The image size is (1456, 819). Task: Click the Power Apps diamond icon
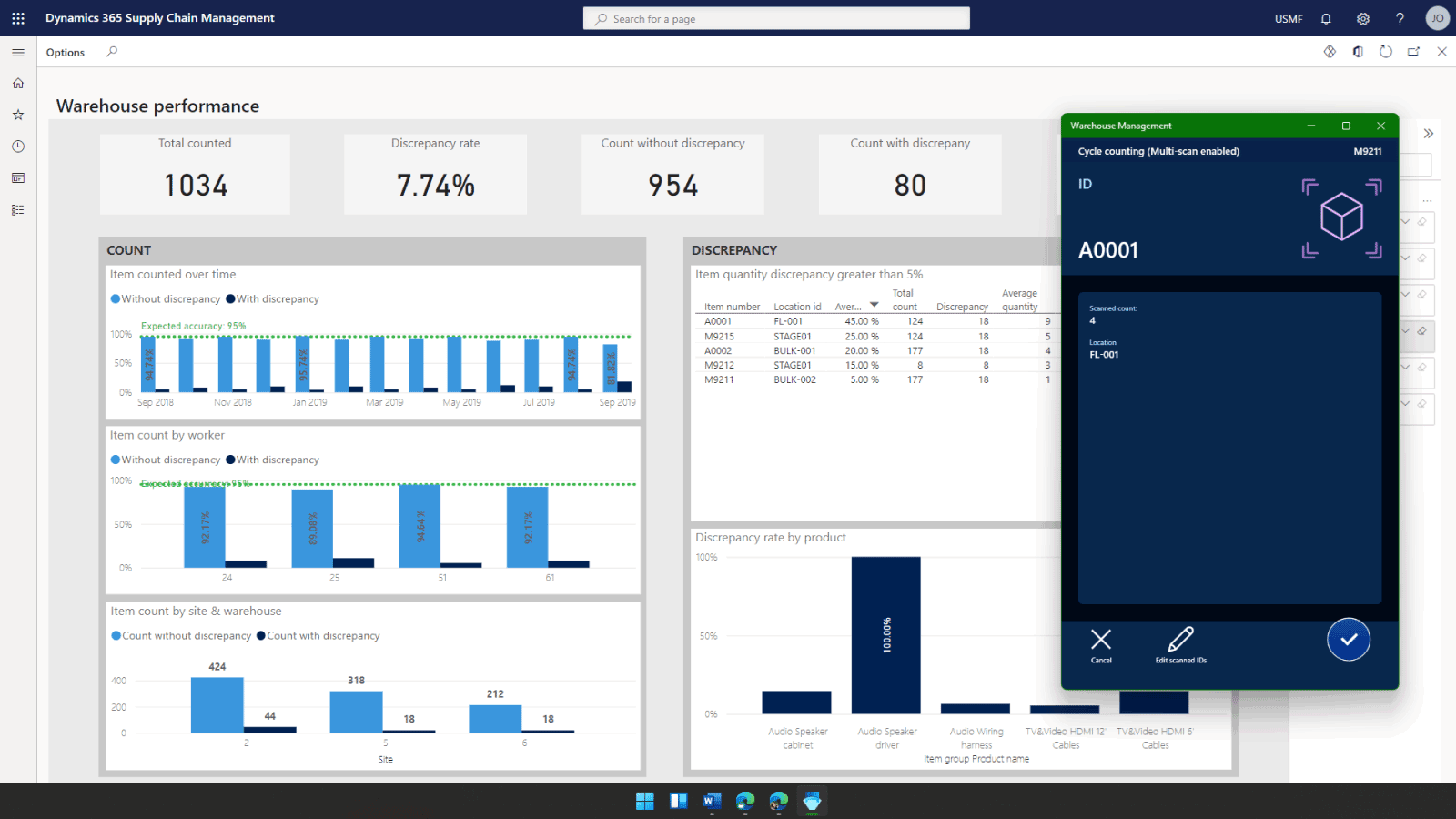click(1330, 52)
